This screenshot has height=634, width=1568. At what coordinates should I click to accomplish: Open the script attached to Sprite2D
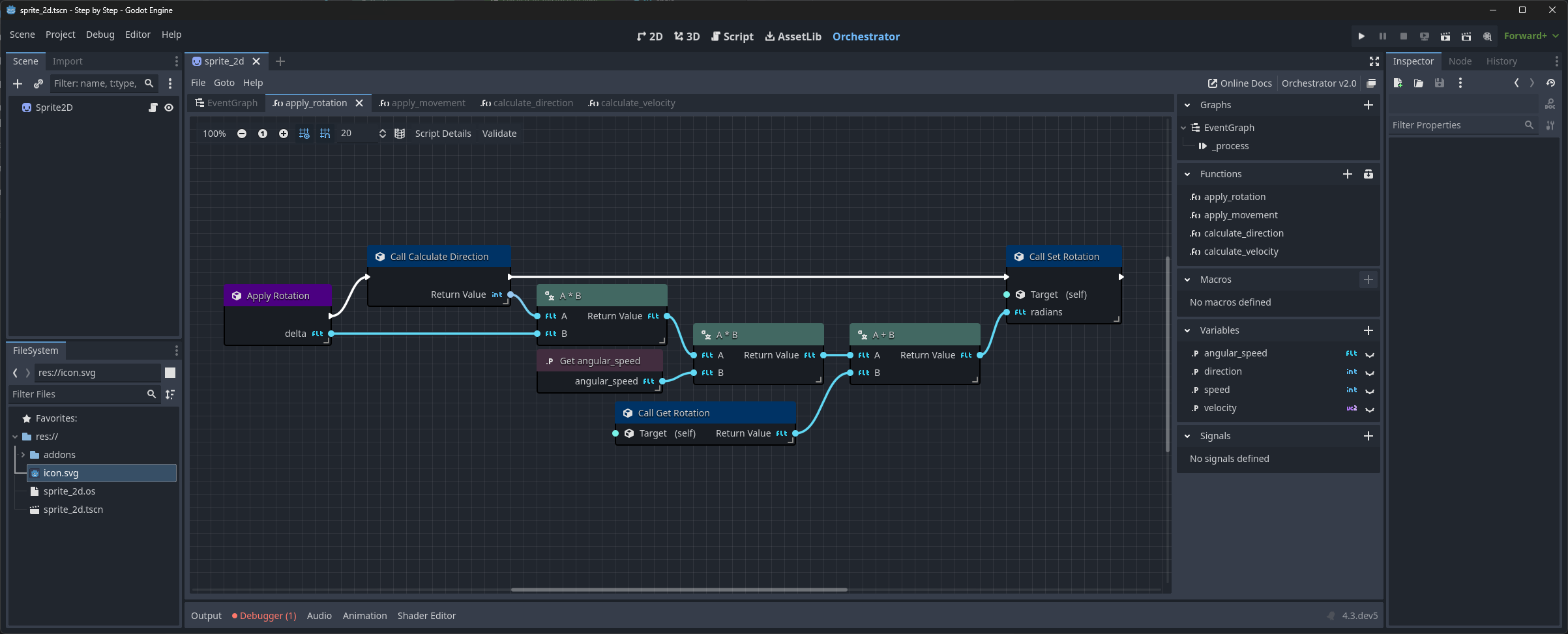coord(153,108)
